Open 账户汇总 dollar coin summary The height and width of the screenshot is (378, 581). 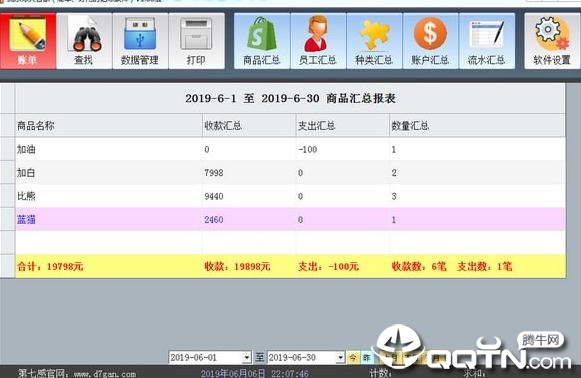(431, 41)
